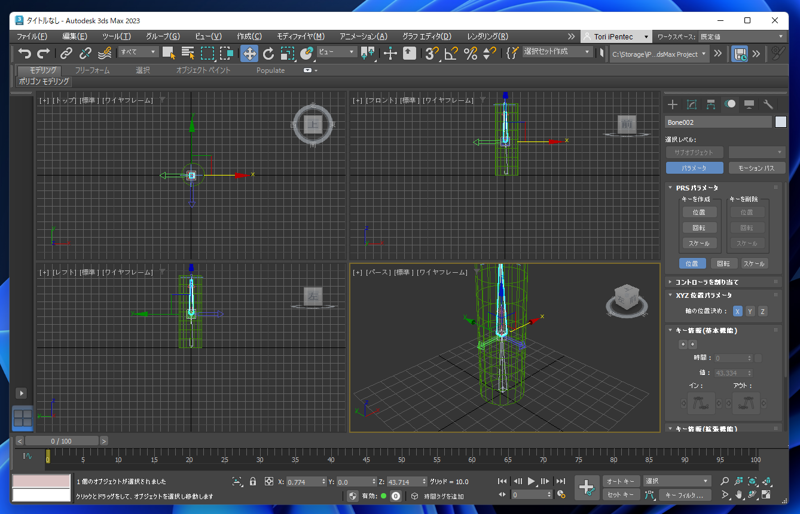Click the Undo arrow icon
The image size is (800, 514).
(x=24, y=53)
